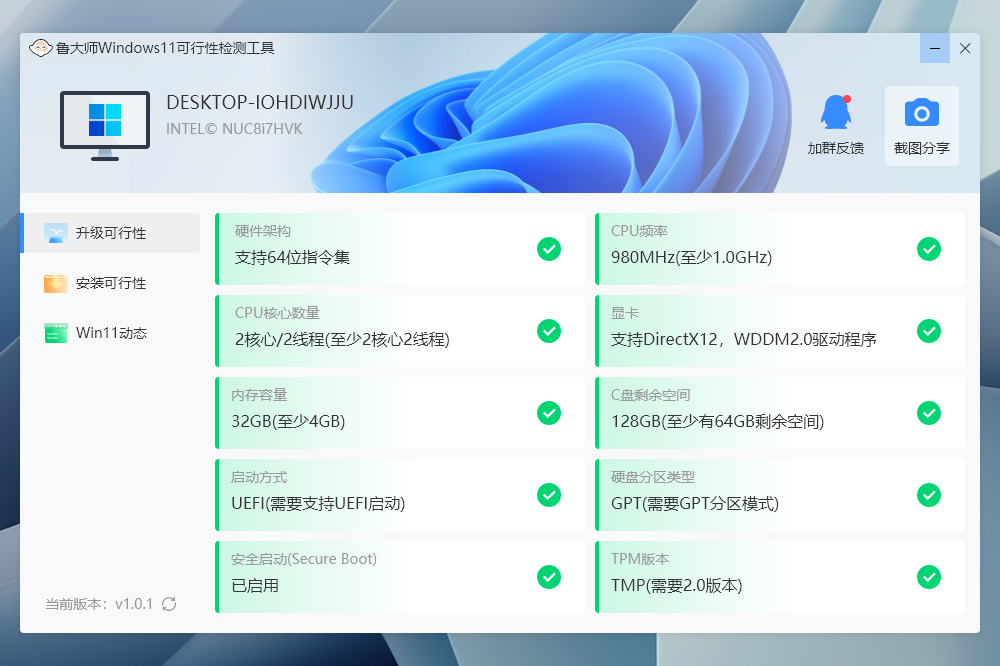
Task: Click the Windows 11 monitor icon
Action: (105, 125)
